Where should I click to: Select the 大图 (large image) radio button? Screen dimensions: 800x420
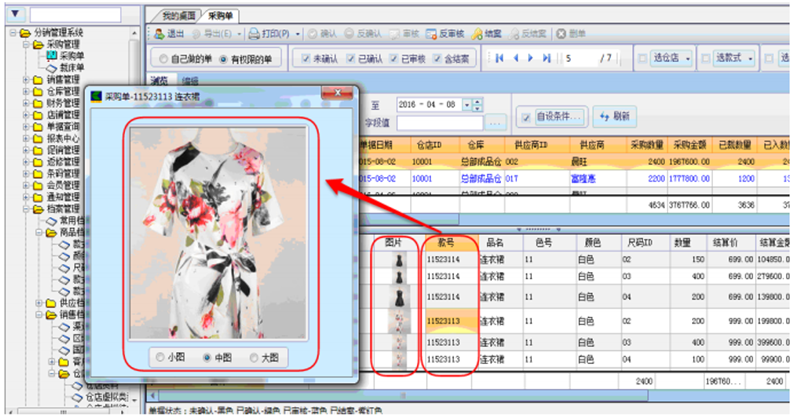pyautogui.click(x=255, y=358)
